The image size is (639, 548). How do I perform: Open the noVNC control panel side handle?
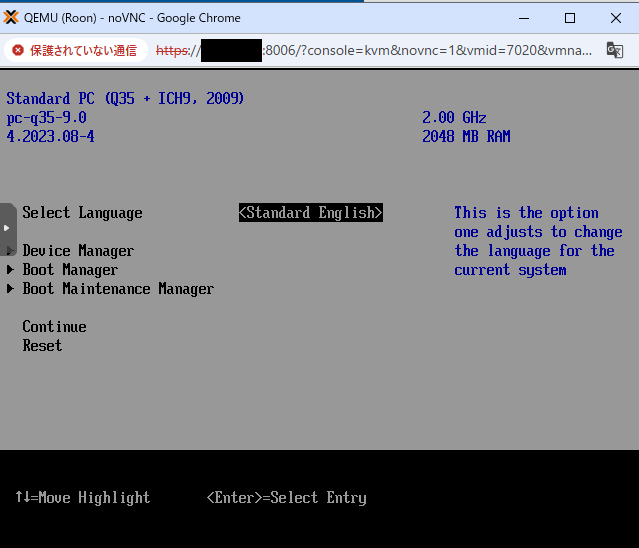(8, 229)
